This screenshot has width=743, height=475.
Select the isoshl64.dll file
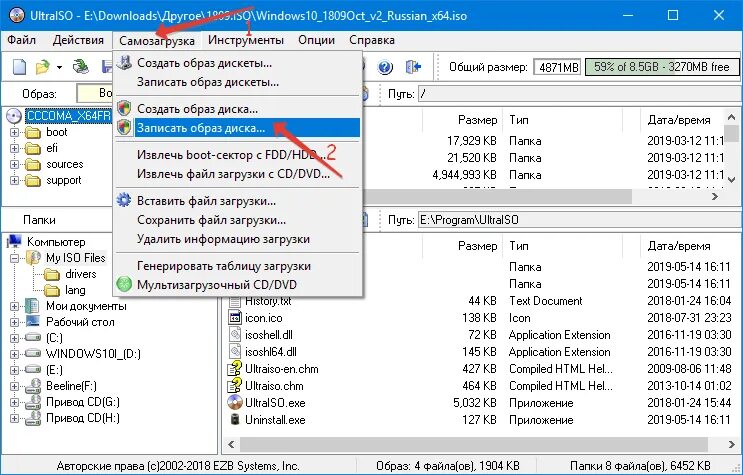click(x=271, y=352)
